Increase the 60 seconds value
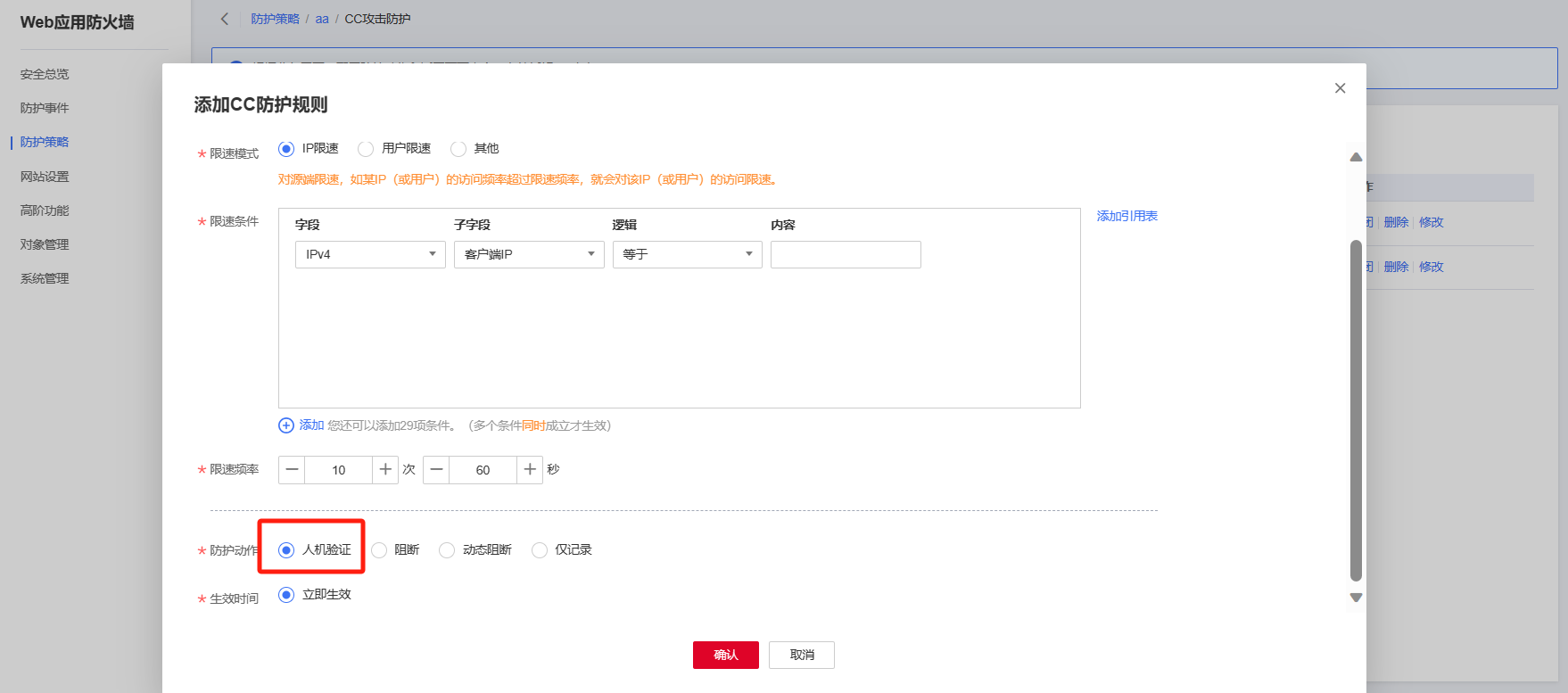 [x=530, y=470]
